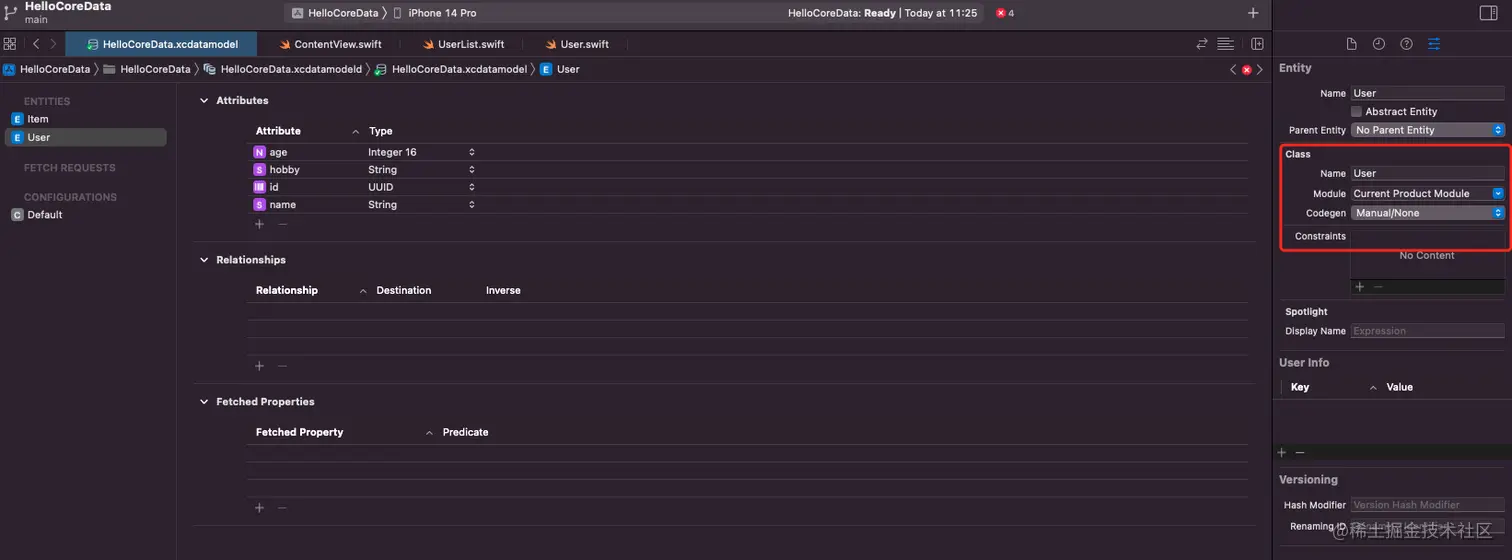
Task: Open the Parent Entity dropdown
Action: click(1427, 130)
